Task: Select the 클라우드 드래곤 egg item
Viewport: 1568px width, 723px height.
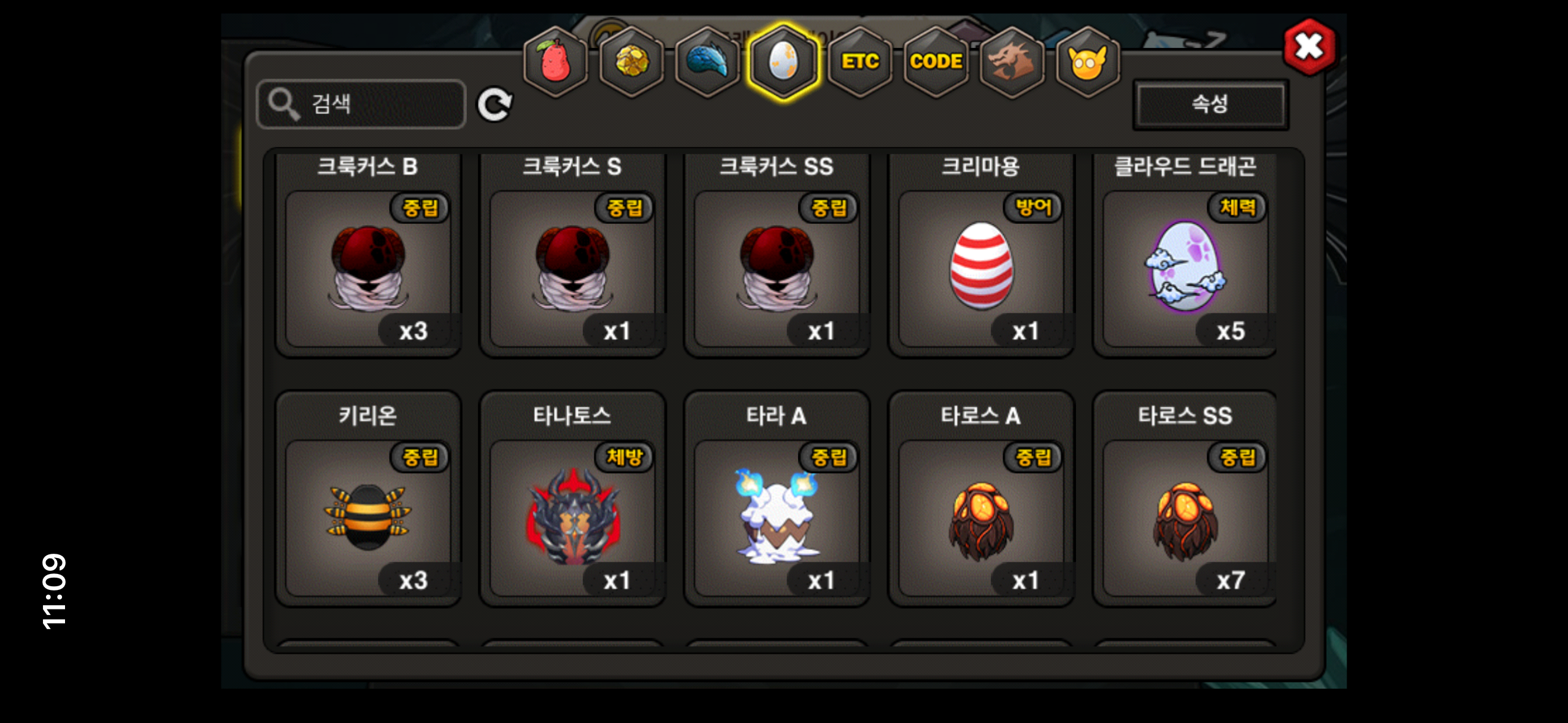Action: 1185,254
